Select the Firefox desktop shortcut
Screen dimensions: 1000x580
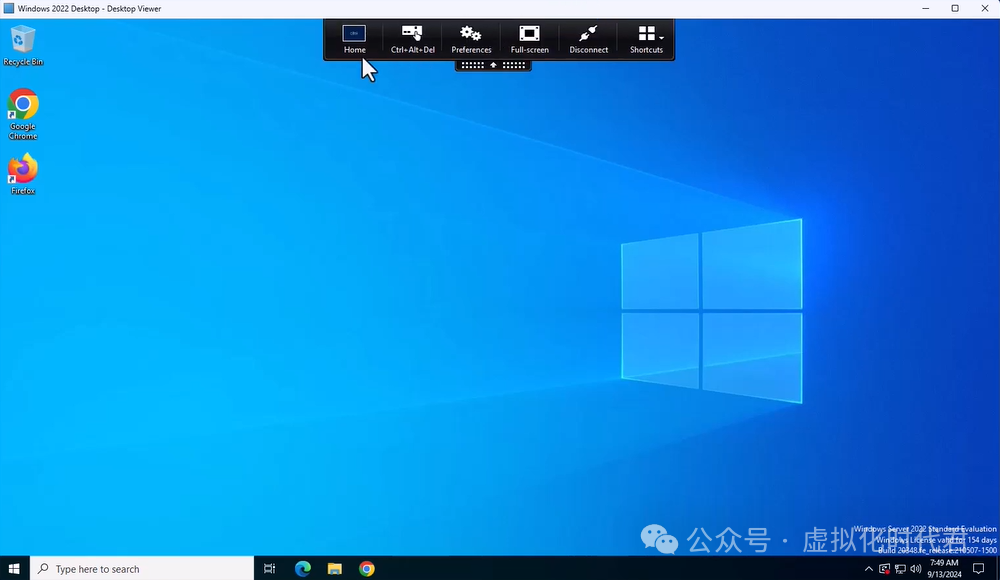coord(23,174)
